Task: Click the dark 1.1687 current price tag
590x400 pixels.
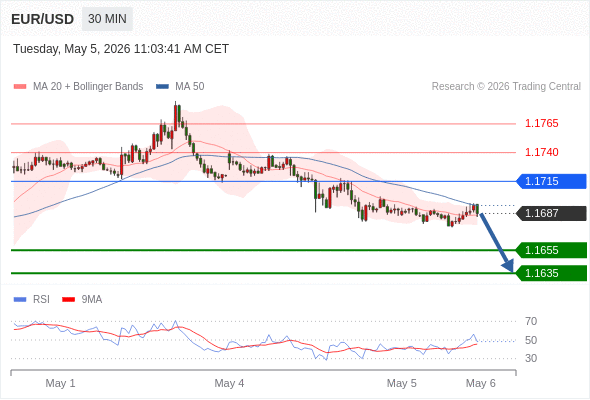Action: coord(551,213)
